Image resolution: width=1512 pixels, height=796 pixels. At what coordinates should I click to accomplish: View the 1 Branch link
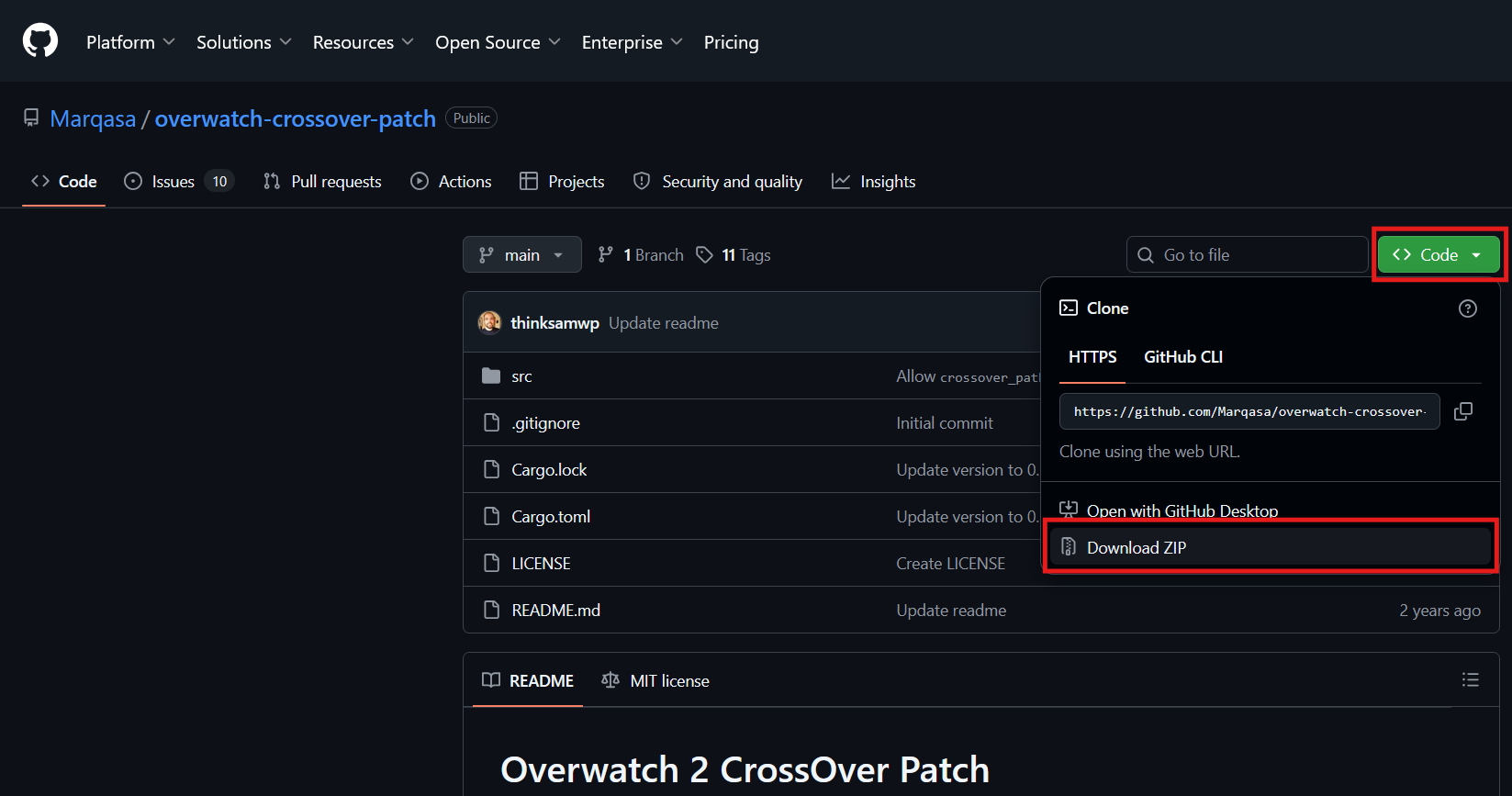click(641, 255)
